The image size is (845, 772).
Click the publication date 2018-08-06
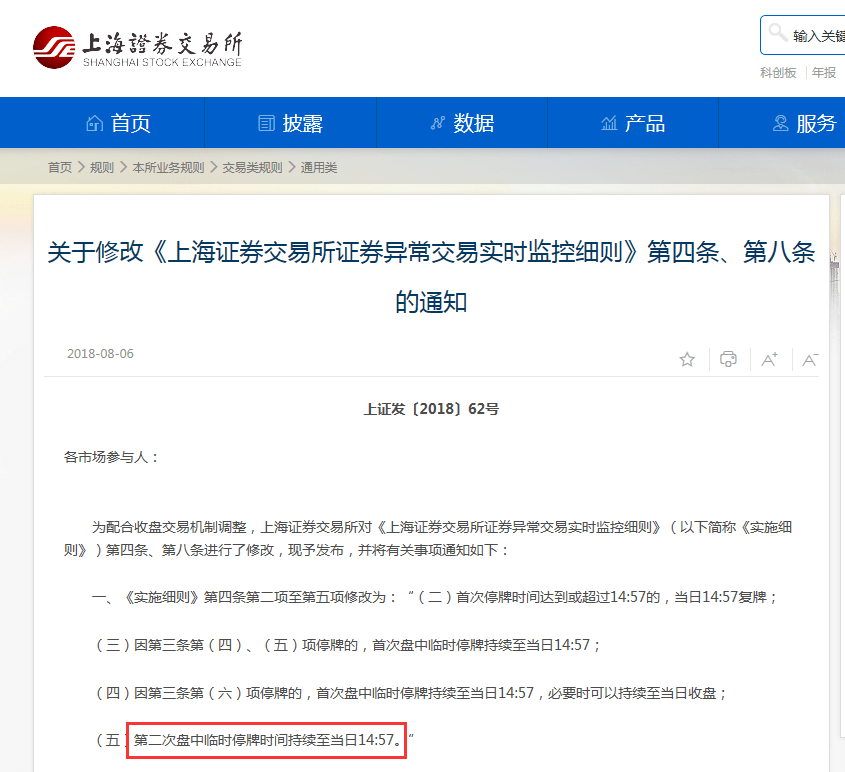point(100,354)
